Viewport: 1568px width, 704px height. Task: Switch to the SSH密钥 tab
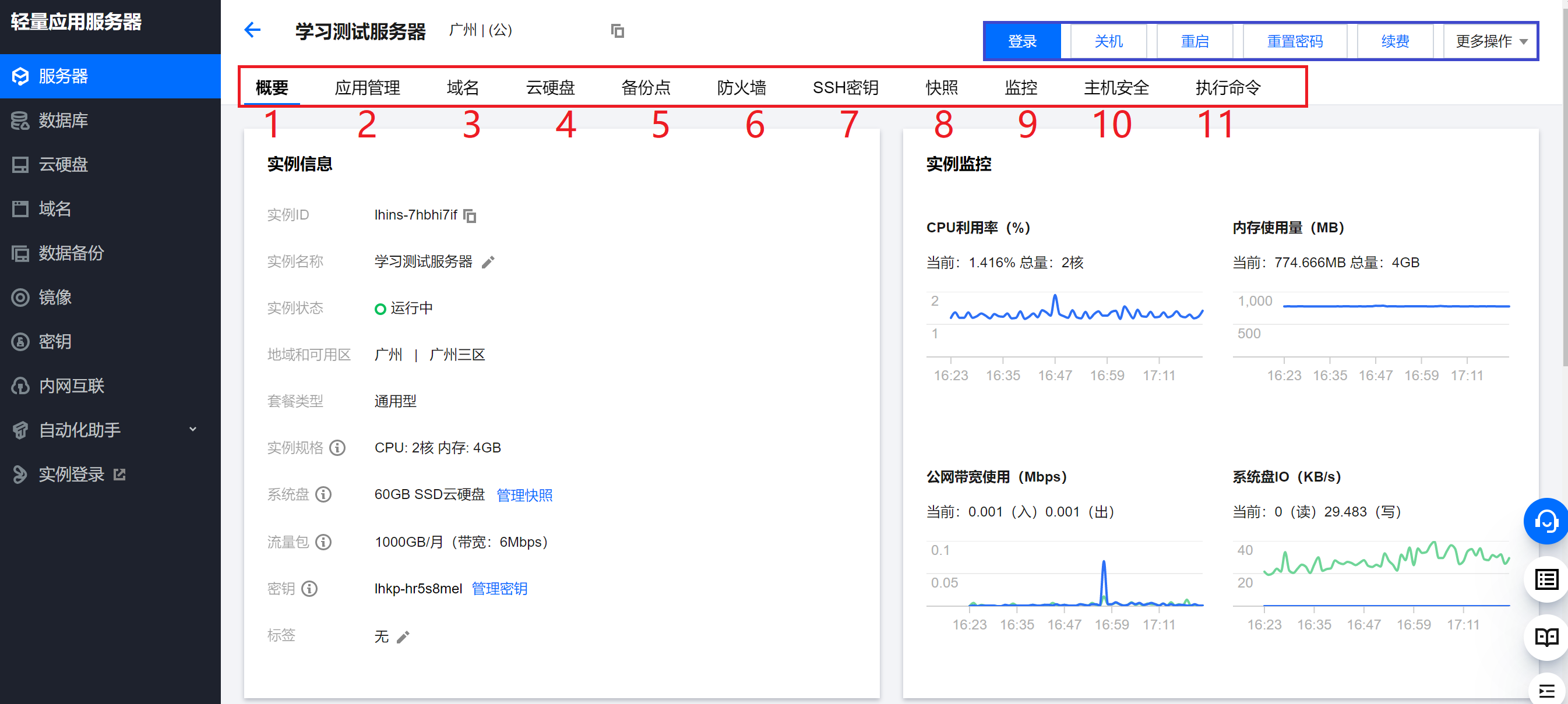coord(845,87)
